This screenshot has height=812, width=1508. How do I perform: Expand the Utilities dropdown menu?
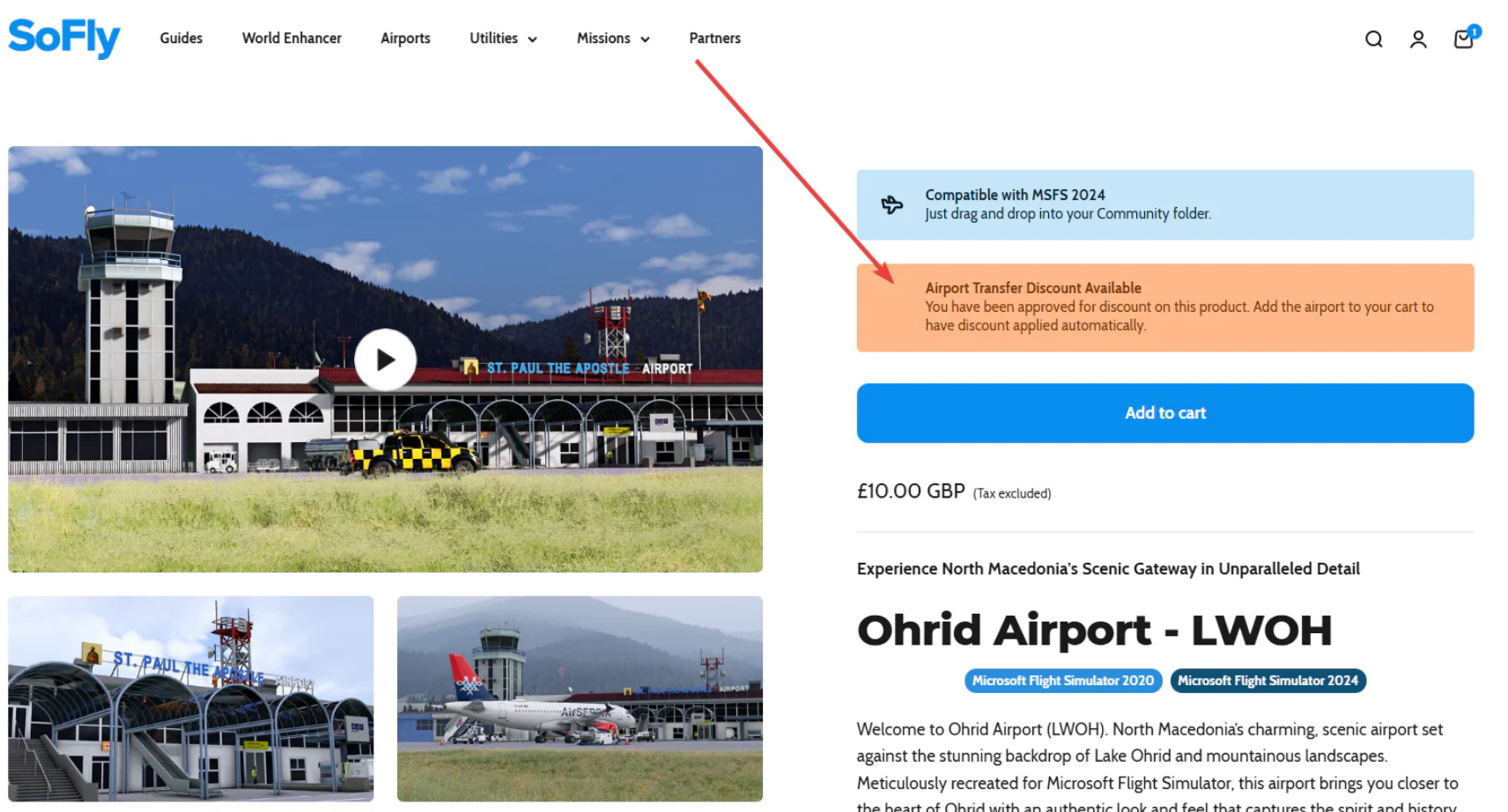[x=503, y=39]
